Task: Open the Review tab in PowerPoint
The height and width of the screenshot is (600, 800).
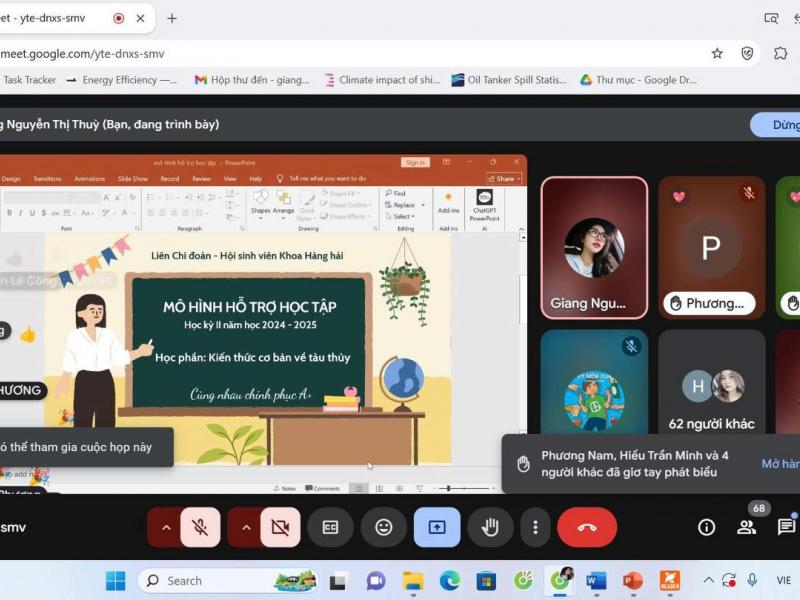Action: [x=202, y=179]
